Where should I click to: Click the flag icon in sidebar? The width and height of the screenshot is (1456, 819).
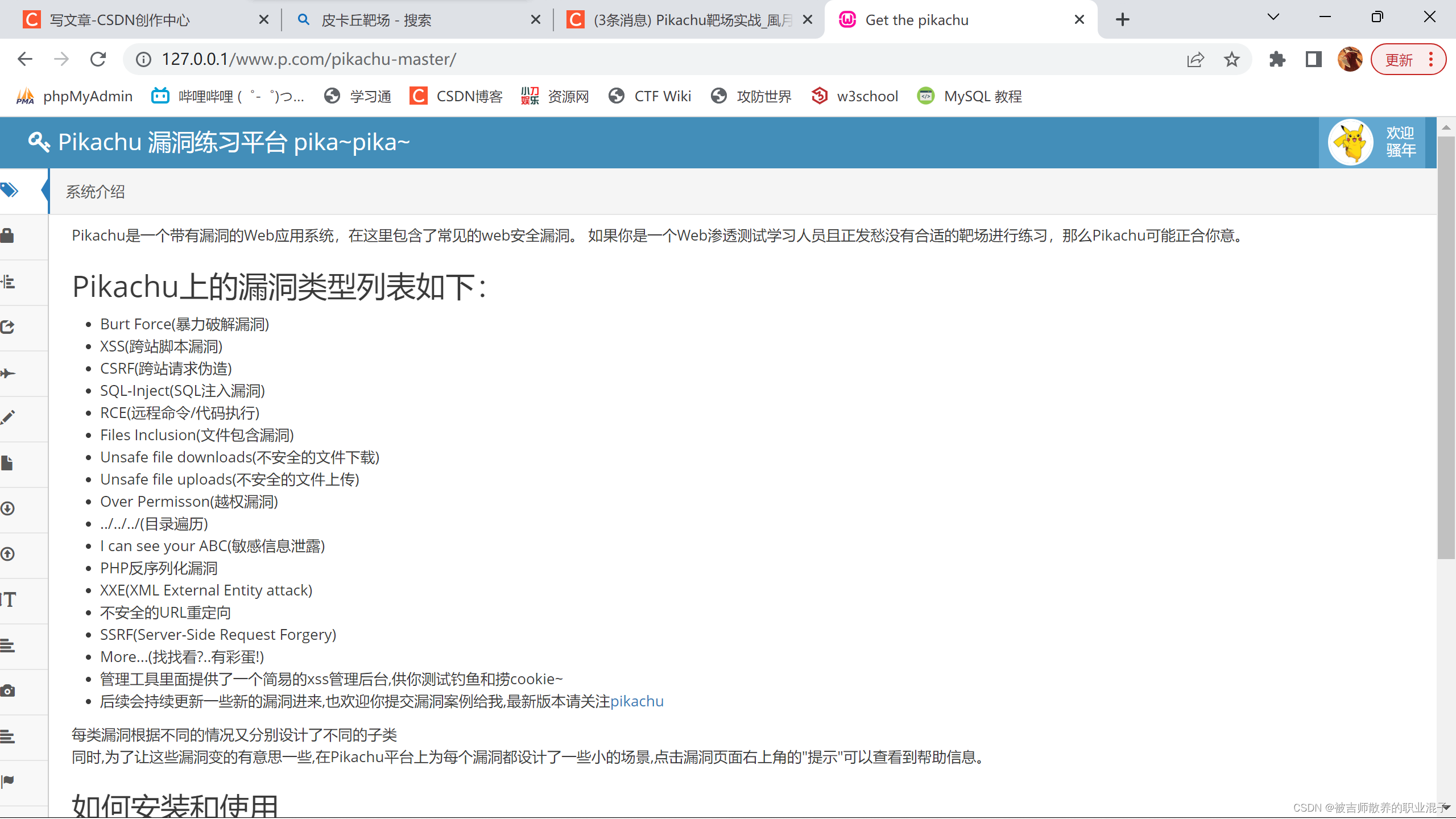pyautogui.click(x=8, y=781)
